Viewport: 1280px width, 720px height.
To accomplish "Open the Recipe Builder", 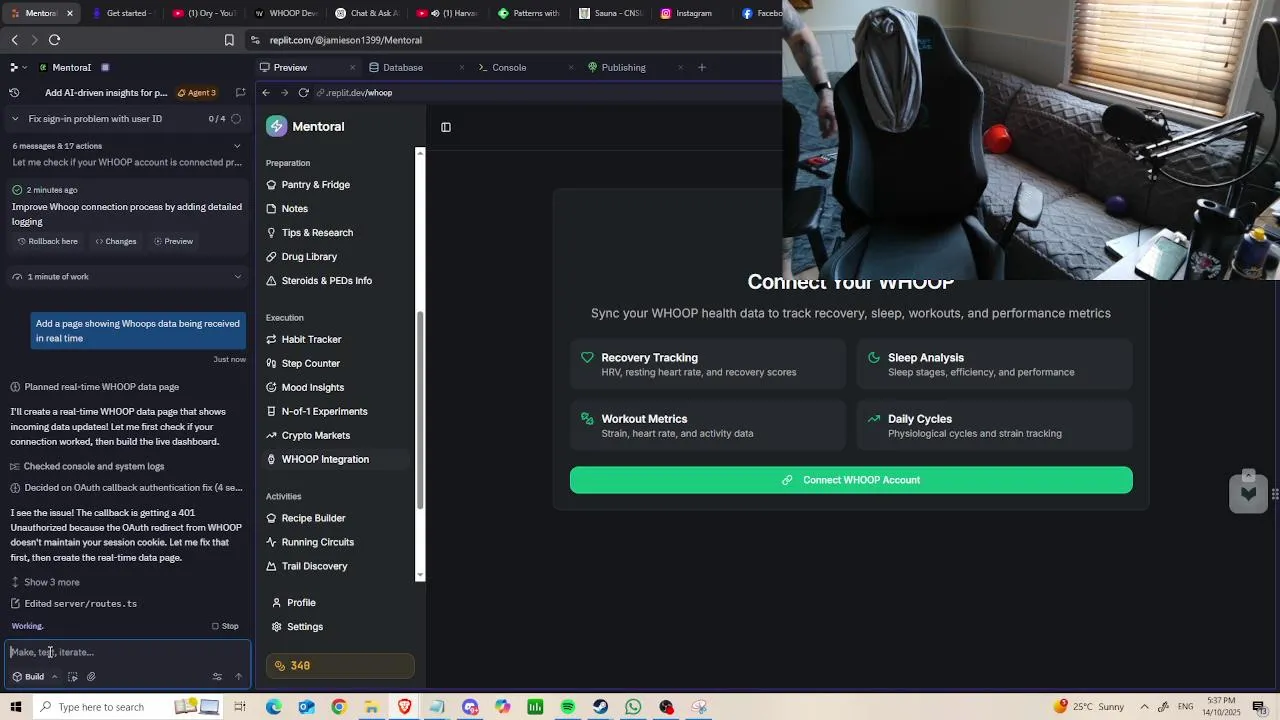I will point(306,519).
